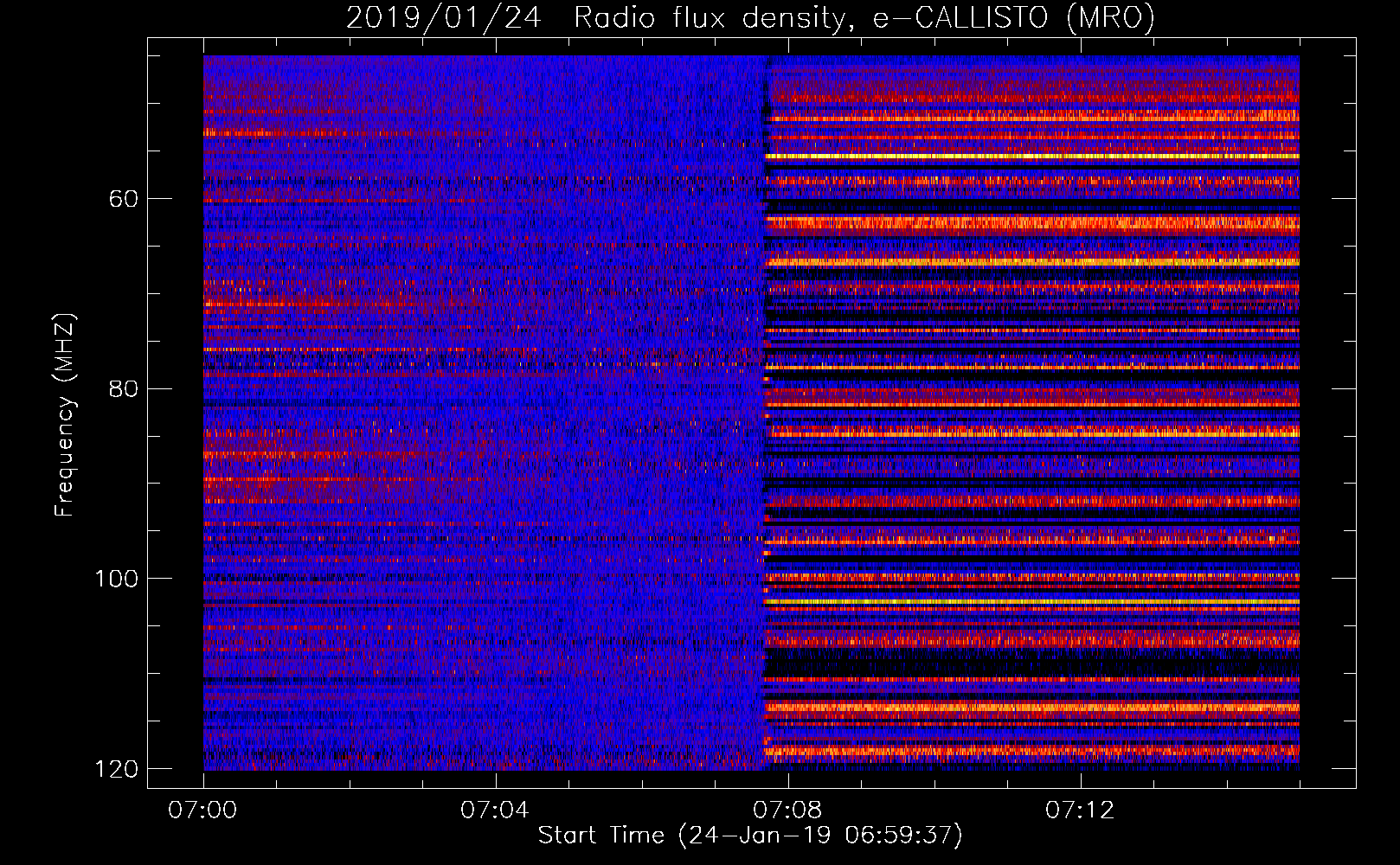Click the 07:04 time tick label

tap(494, 811)
